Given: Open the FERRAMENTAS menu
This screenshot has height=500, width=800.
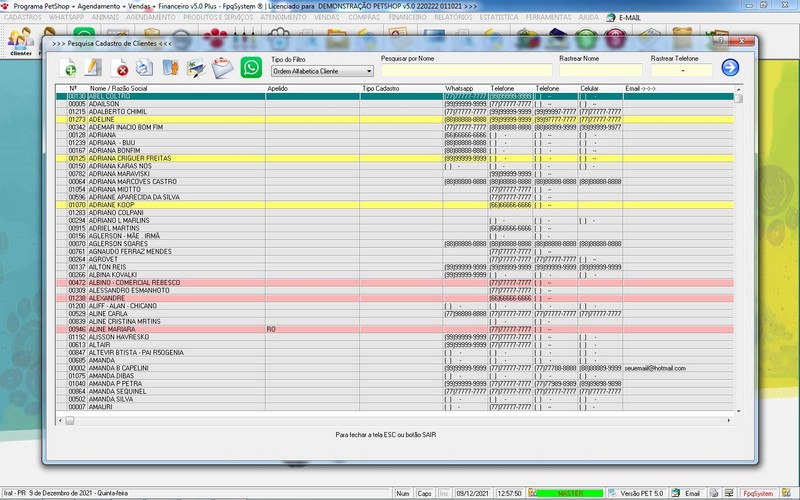Looking at the screenshot, I should click(x=548, y=17).
